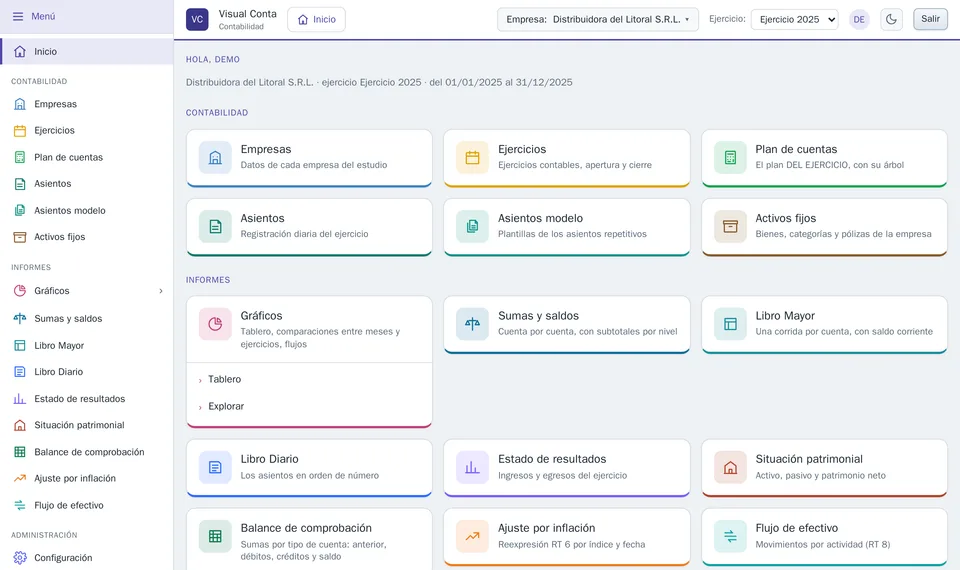Click Asientos modelo icon in sidebar
Viewport: 960px width, 570px height.
pos(20,211)
